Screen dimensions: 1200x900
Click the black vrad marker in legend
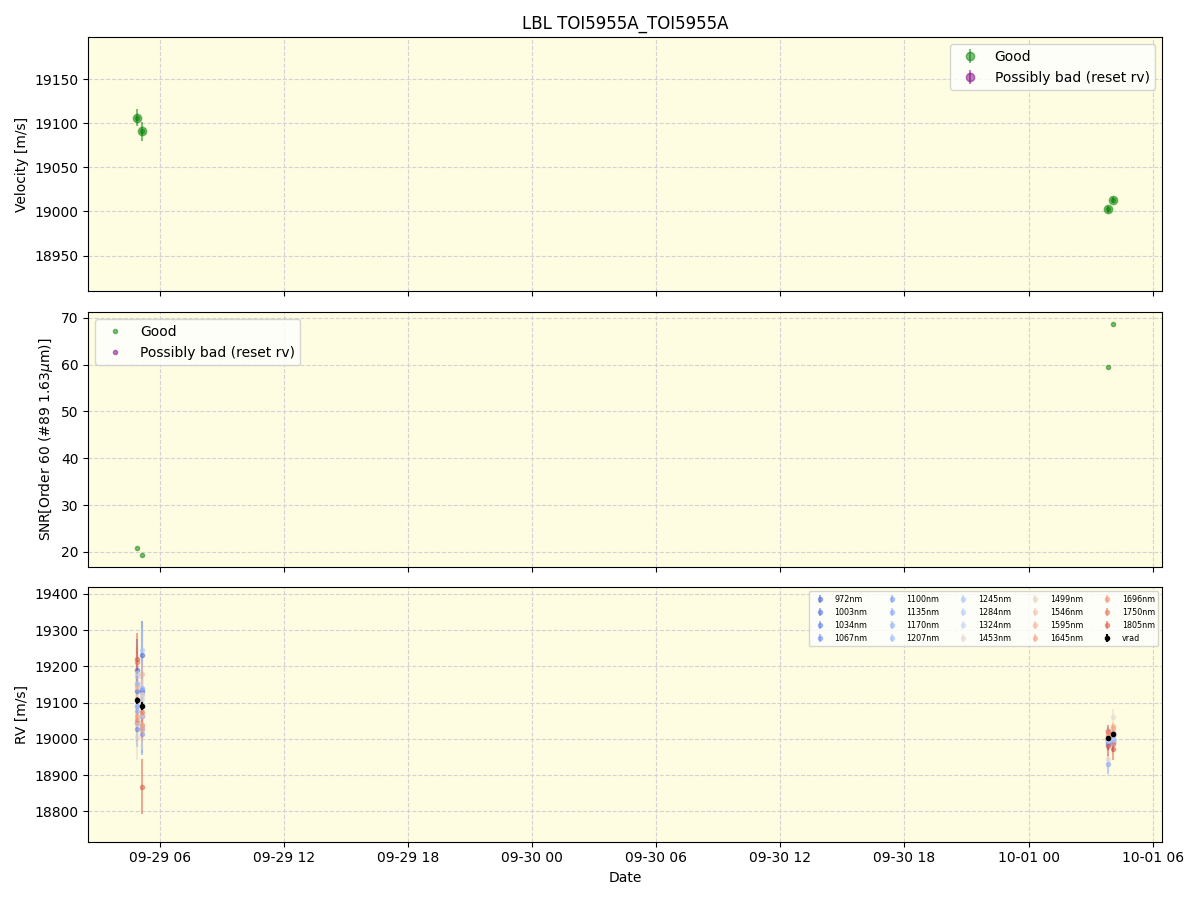click(x=1107, y=638)
